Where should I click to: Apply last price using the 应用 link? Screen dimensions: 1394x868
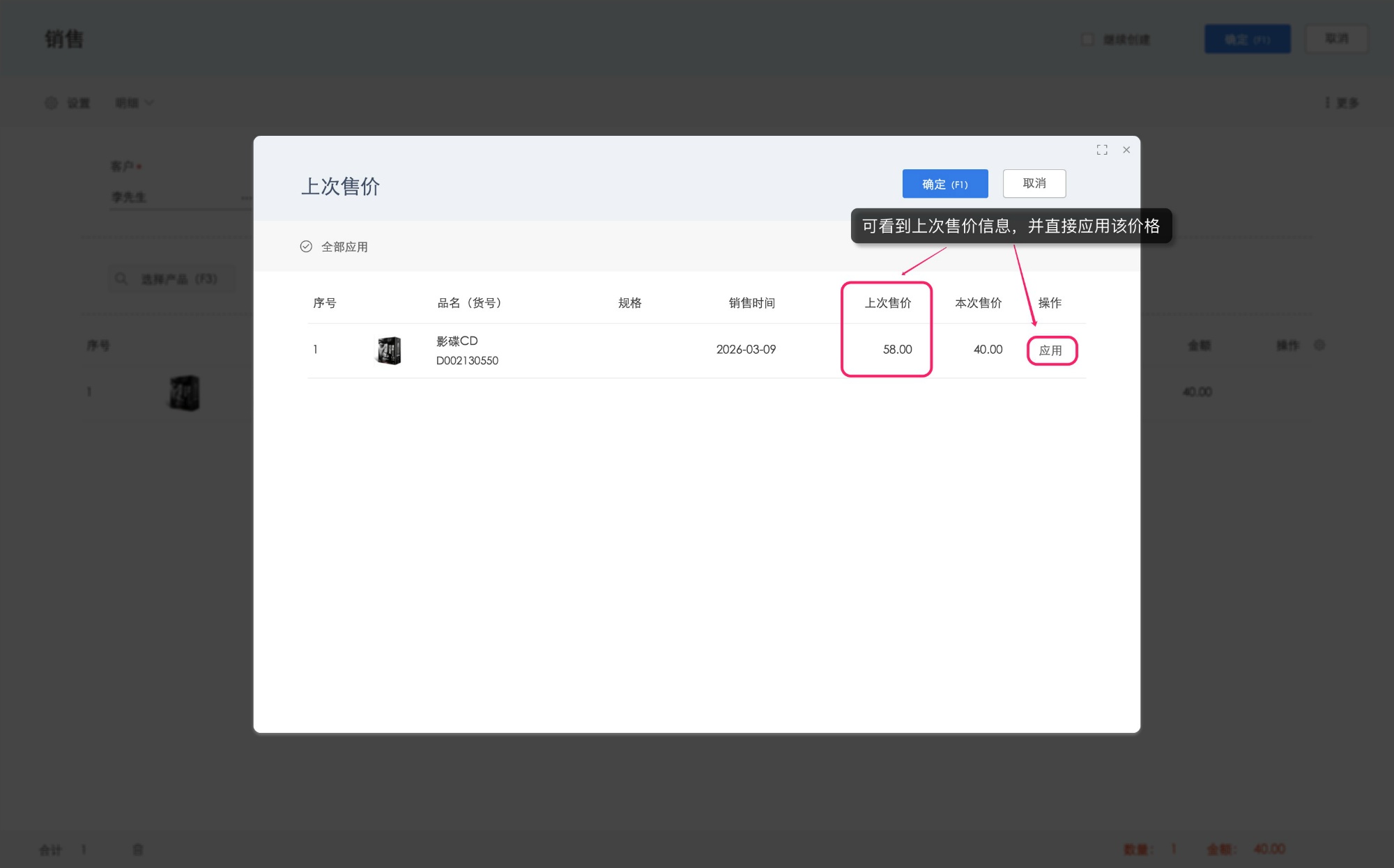[1052, 350]
